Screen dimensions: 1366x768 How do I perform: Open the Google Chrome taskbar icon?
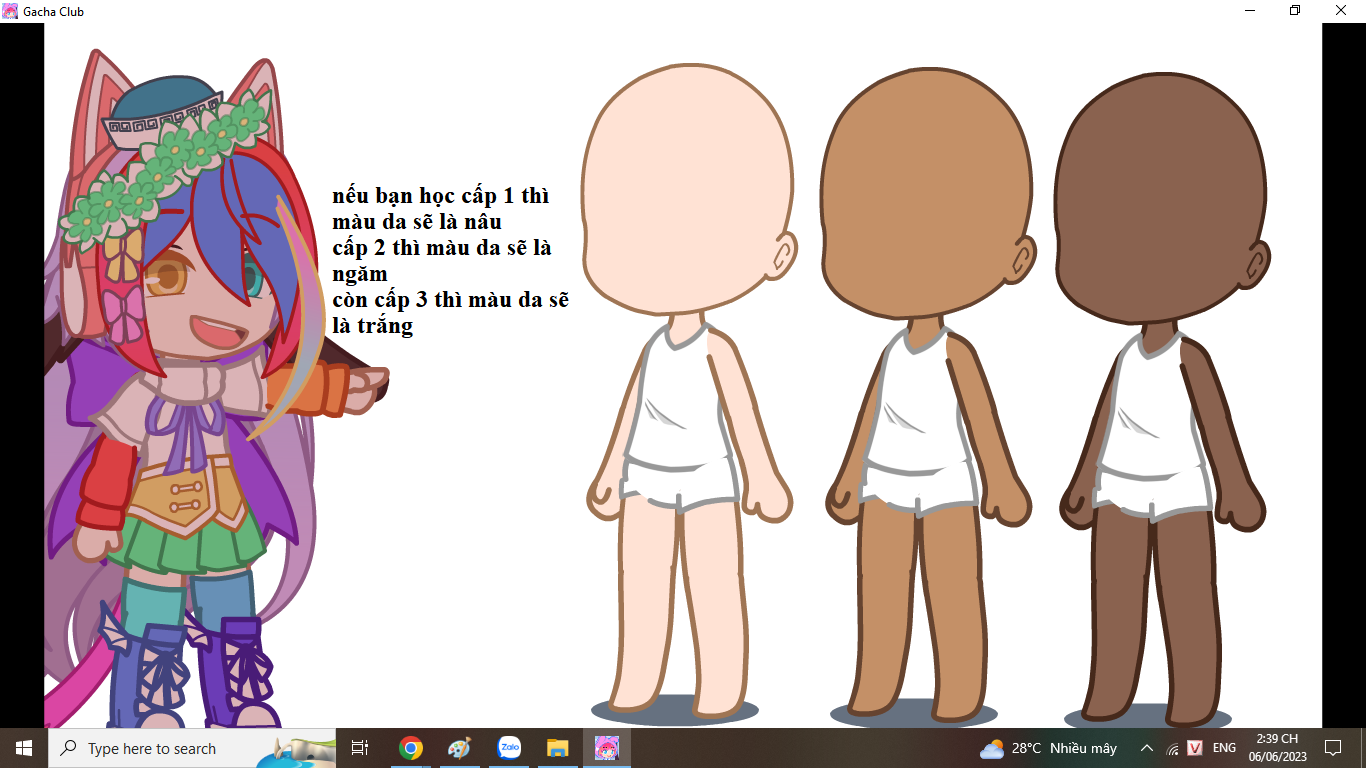click(410, 748)
